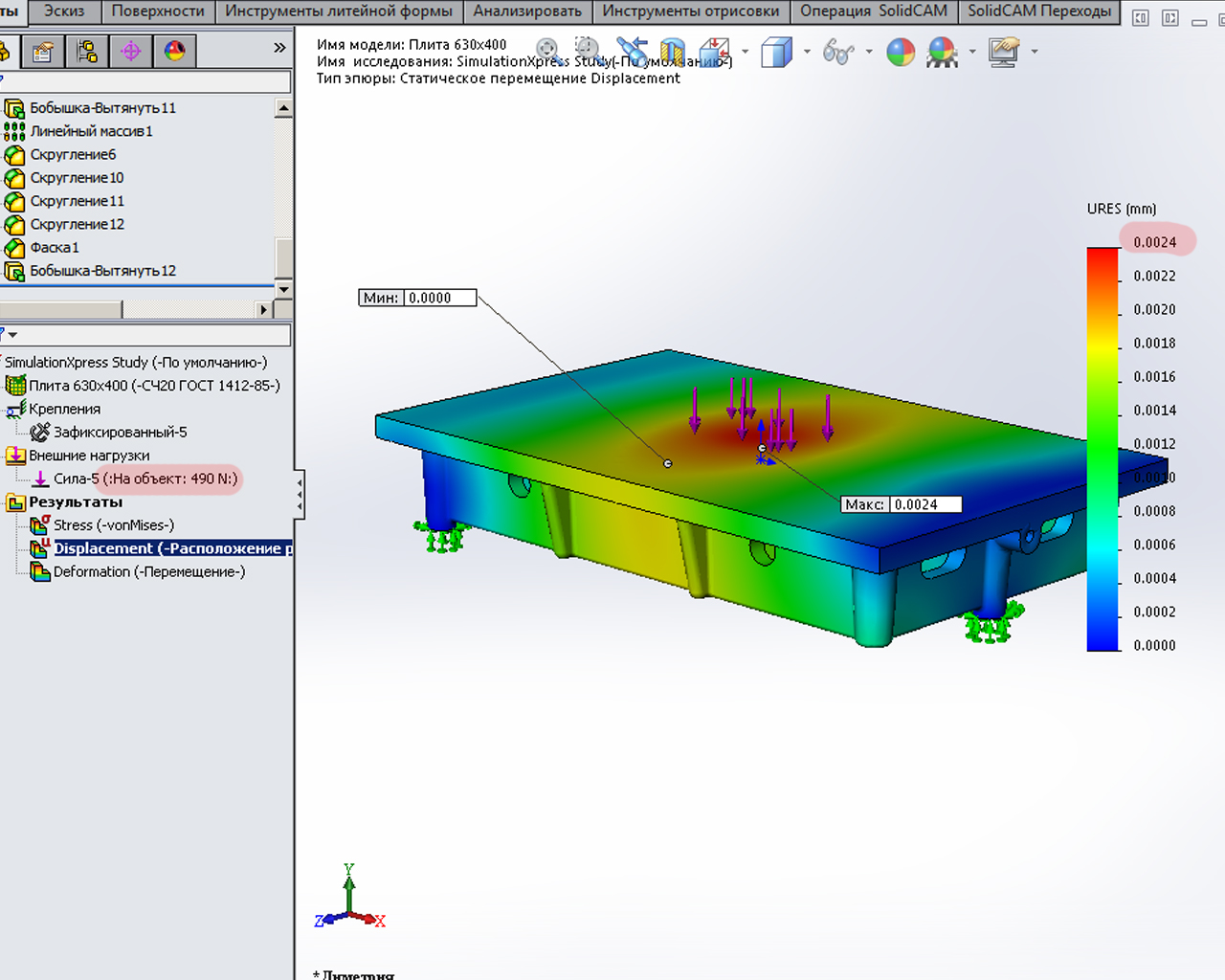Click the Apply Scene icon

(943, 52)
